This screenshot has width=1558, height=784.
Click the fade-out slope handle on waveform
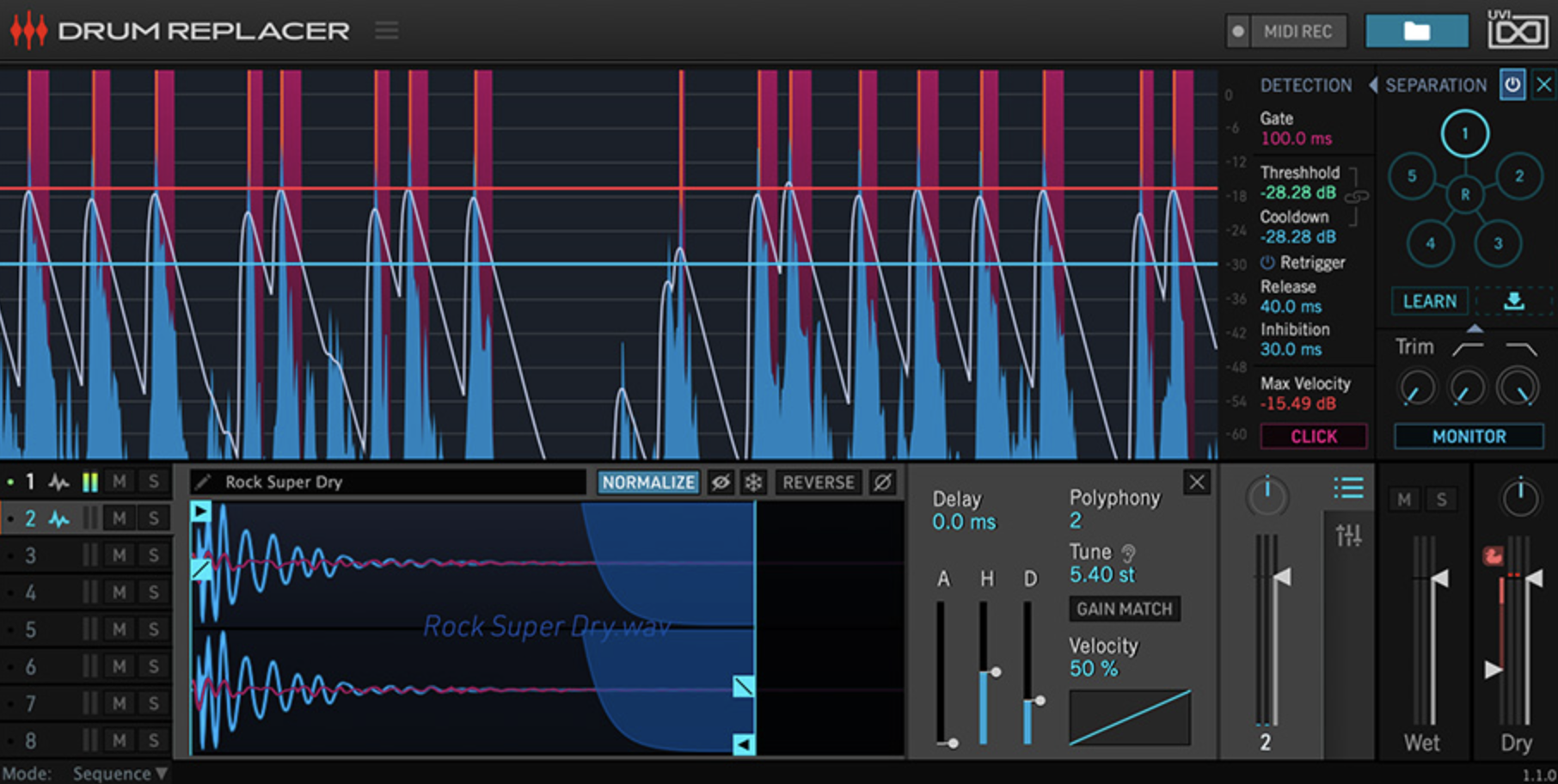click(744, 686)
